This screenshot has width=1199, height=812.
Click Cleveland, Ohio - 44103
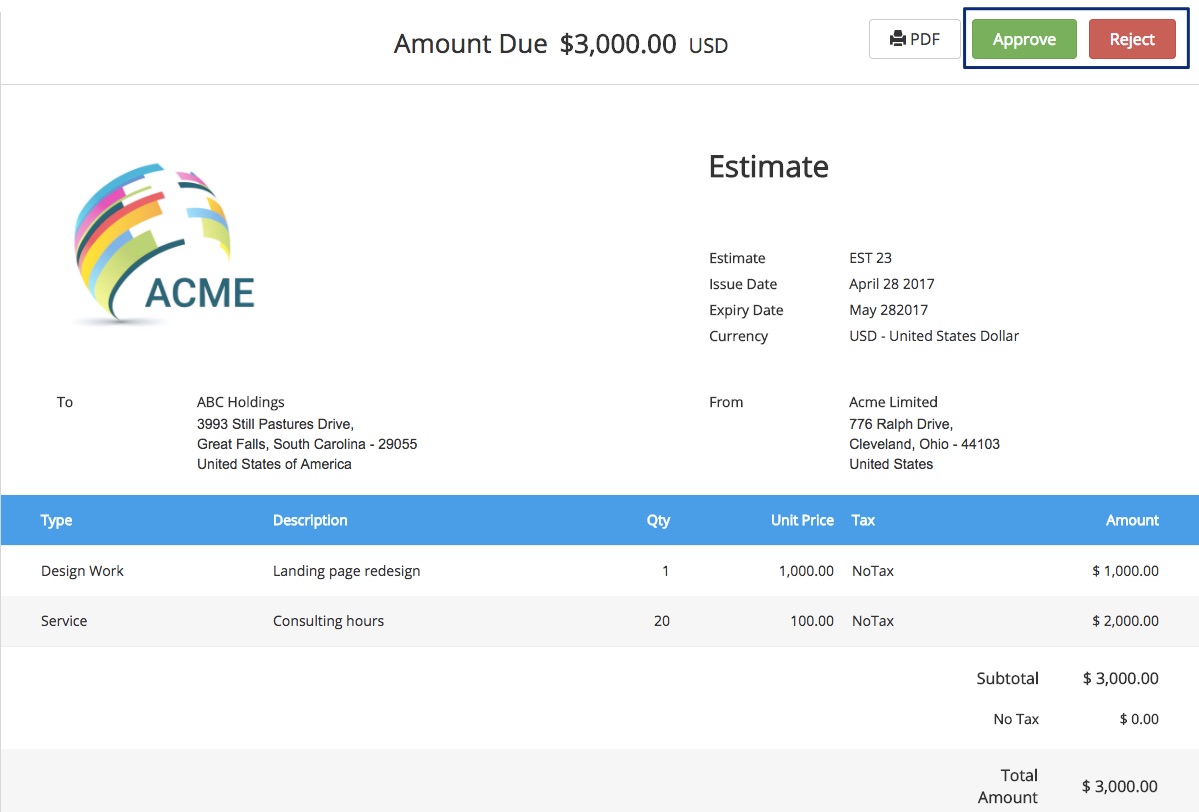click(924, 443)
